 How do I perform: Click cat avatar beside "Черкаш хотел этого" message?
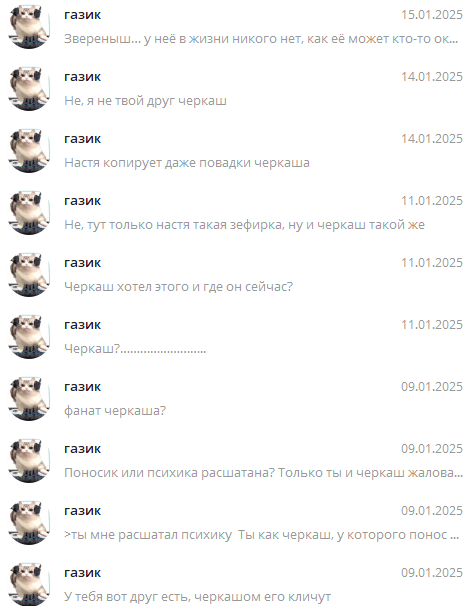tap(29, 275)
